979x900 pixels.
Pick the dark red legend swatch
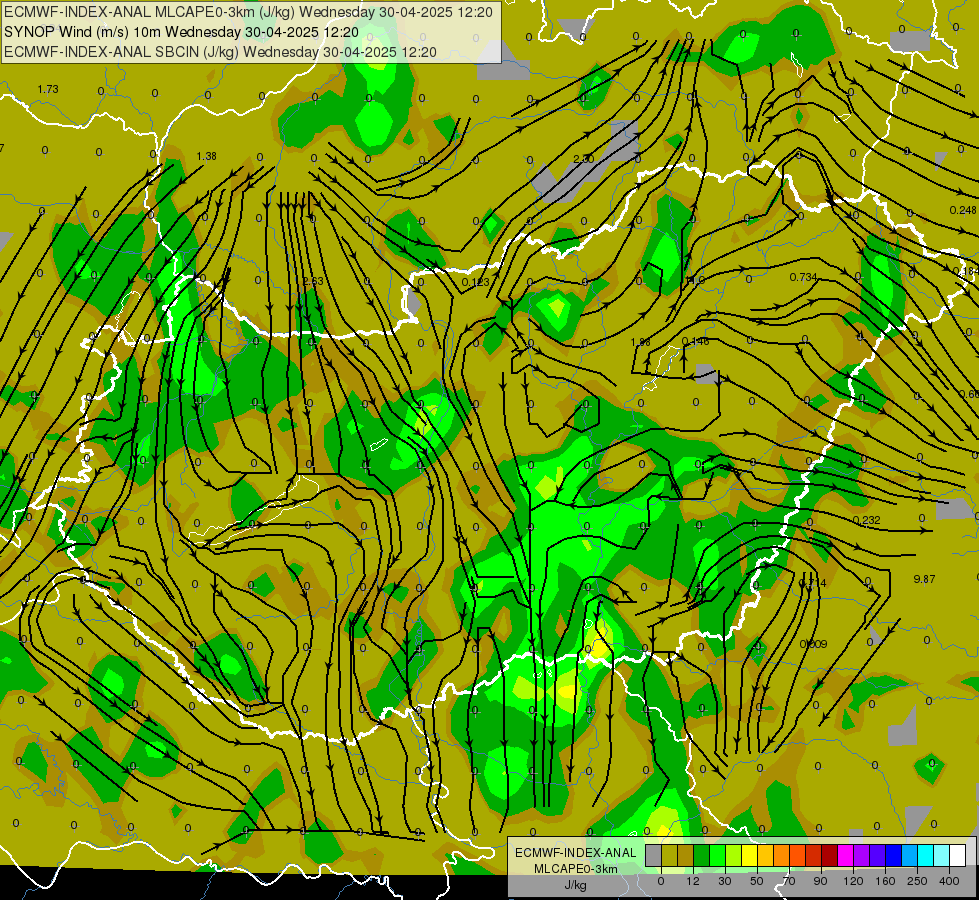pos(830,855)
